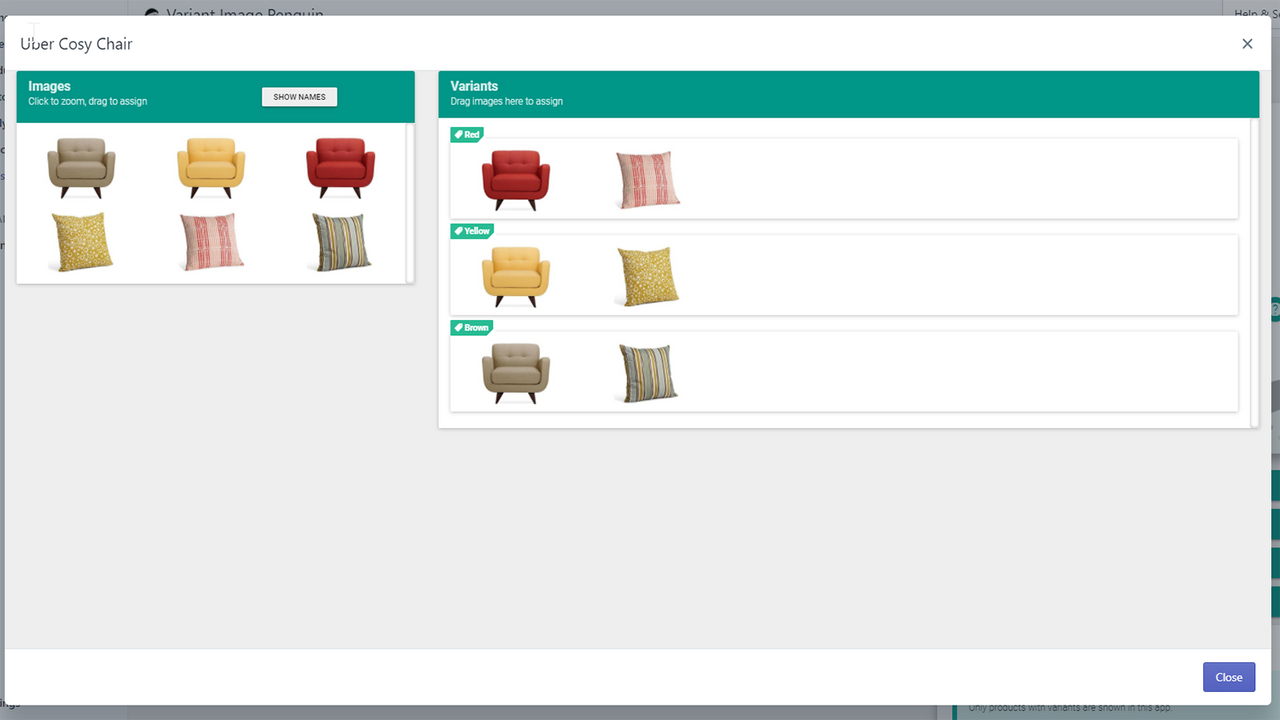Dismiss the modal with the X icon
The image size is (1280, 720).
[1247, 43]
